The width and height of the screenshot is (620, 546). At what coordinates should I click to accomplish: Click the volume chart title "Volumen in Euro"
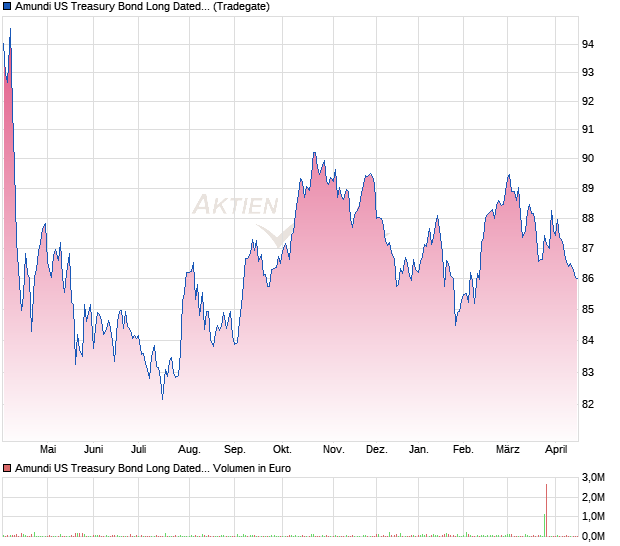(x=252, y=468)
